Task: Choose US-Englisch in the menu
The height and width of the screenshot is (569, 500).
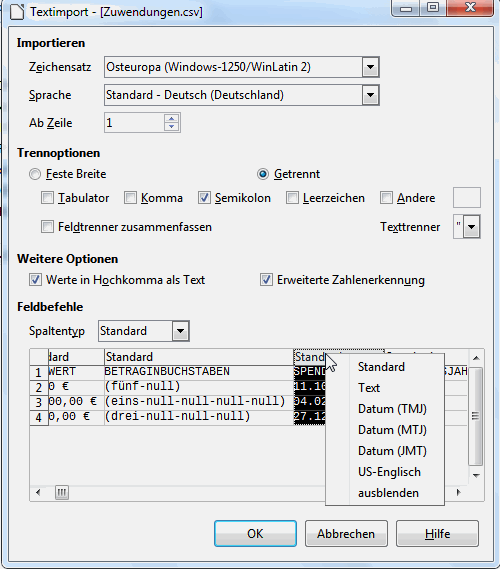Action: pos(389,472)
